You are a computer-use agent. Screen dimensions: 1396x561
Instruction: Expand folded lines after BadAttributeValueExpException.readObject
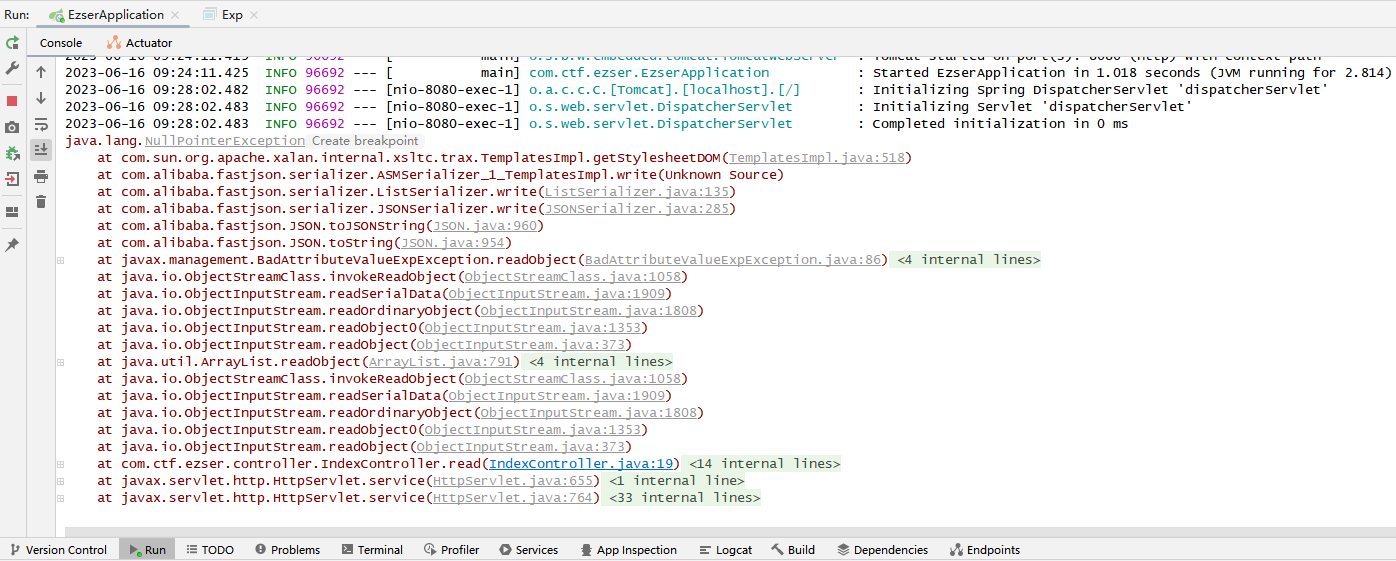point(965,260)
